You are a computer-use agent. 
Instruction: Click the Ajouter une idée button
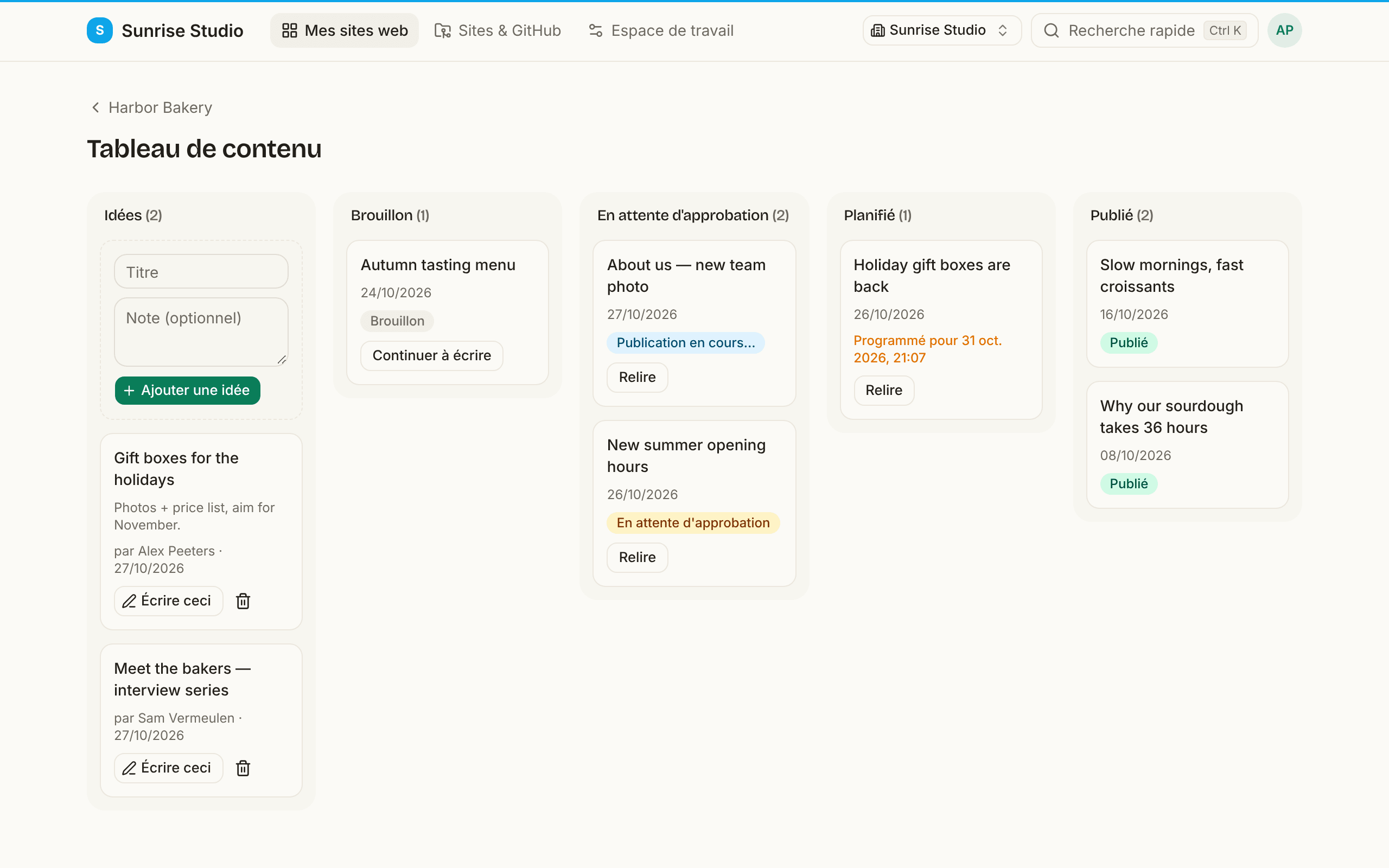pos(188,391)
